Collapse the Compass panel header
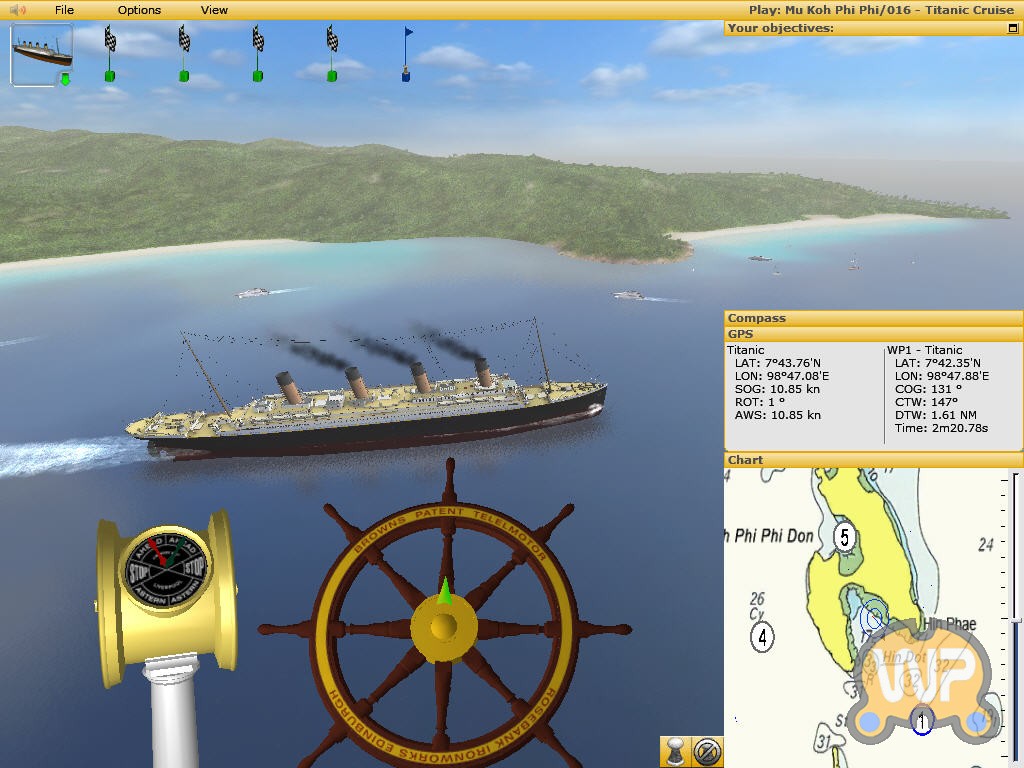 (872, 318)
